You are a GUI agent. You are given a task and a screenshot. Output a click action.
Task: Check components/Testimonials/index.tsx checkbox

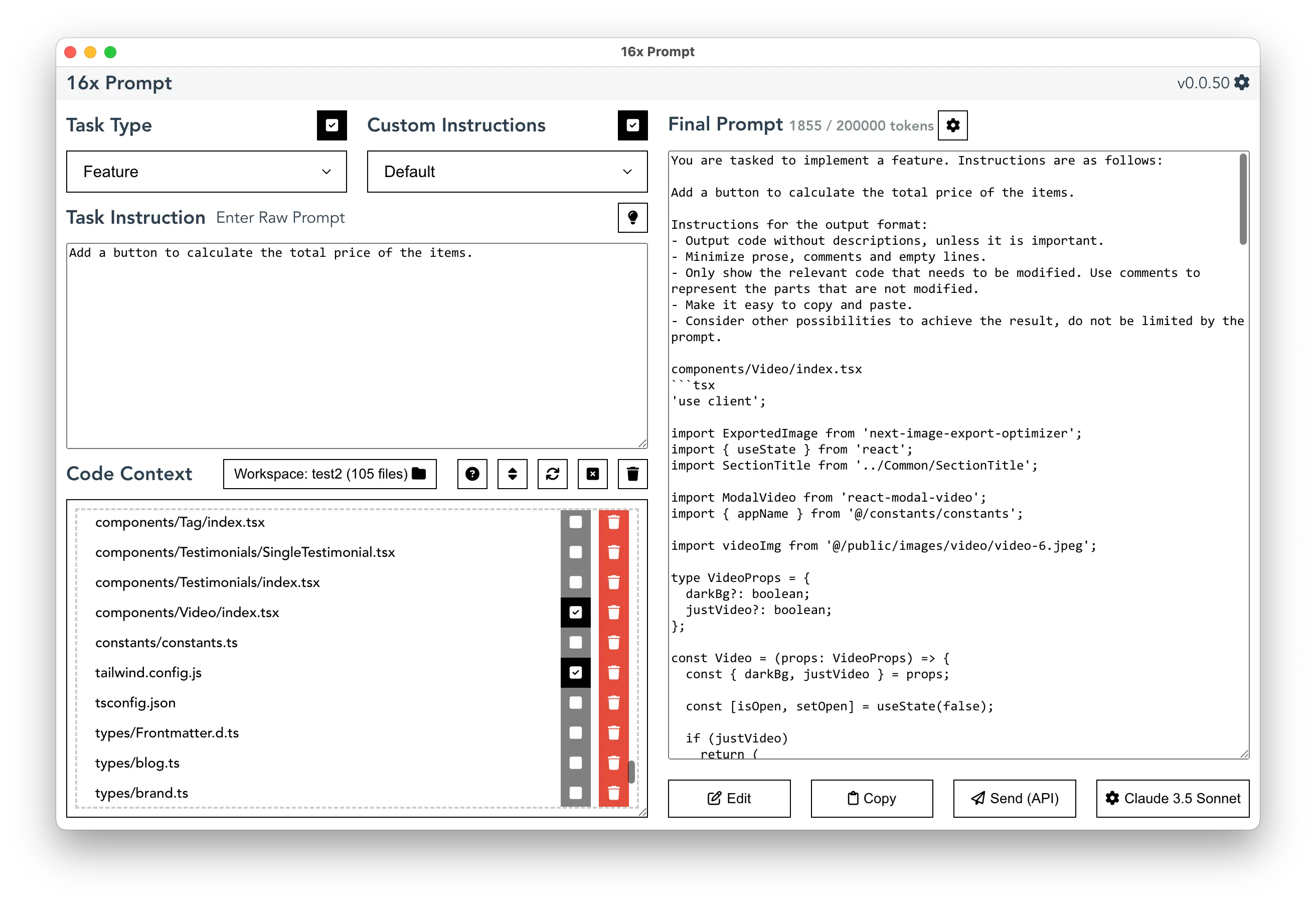[575, 582]
